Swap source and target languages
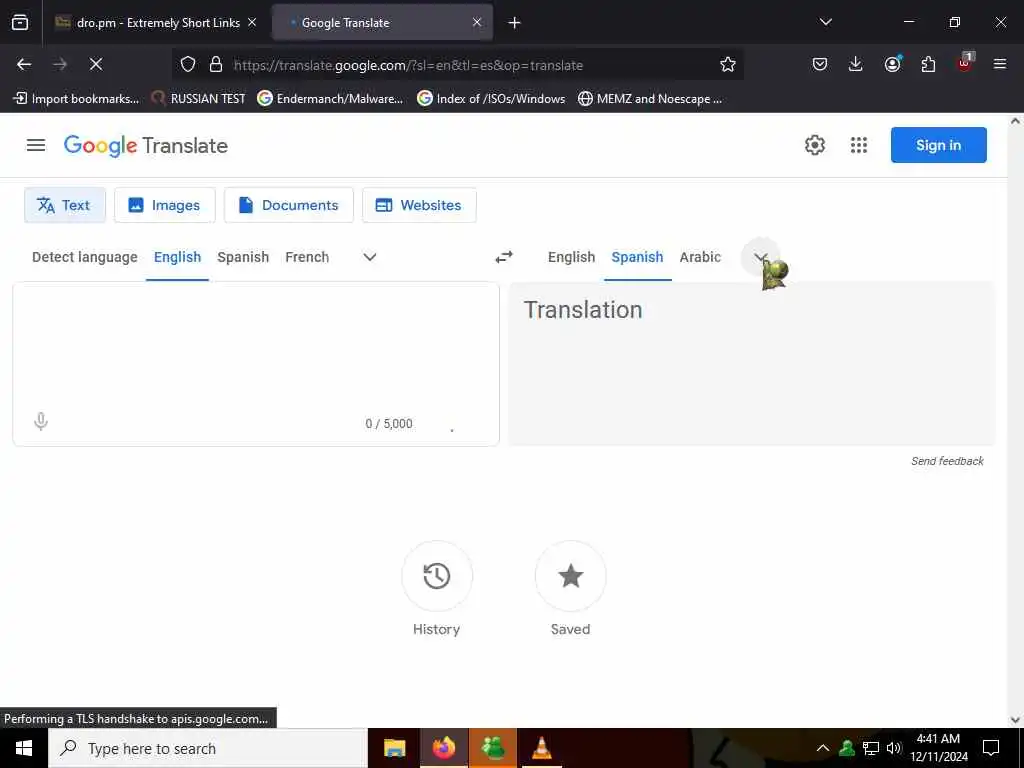Viewport: 1024px width, 768px height. (x=504, y=257)
